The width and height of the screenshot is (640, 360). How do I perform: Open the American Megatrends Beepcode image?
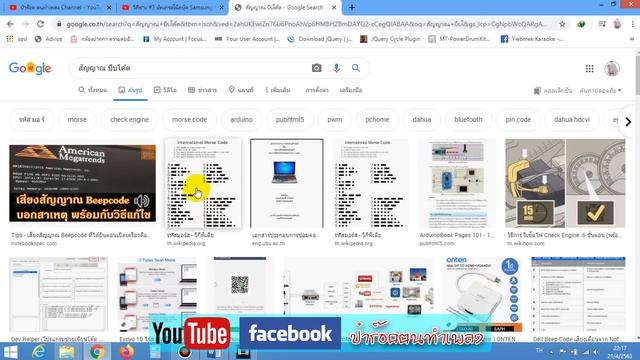[82, 183]
